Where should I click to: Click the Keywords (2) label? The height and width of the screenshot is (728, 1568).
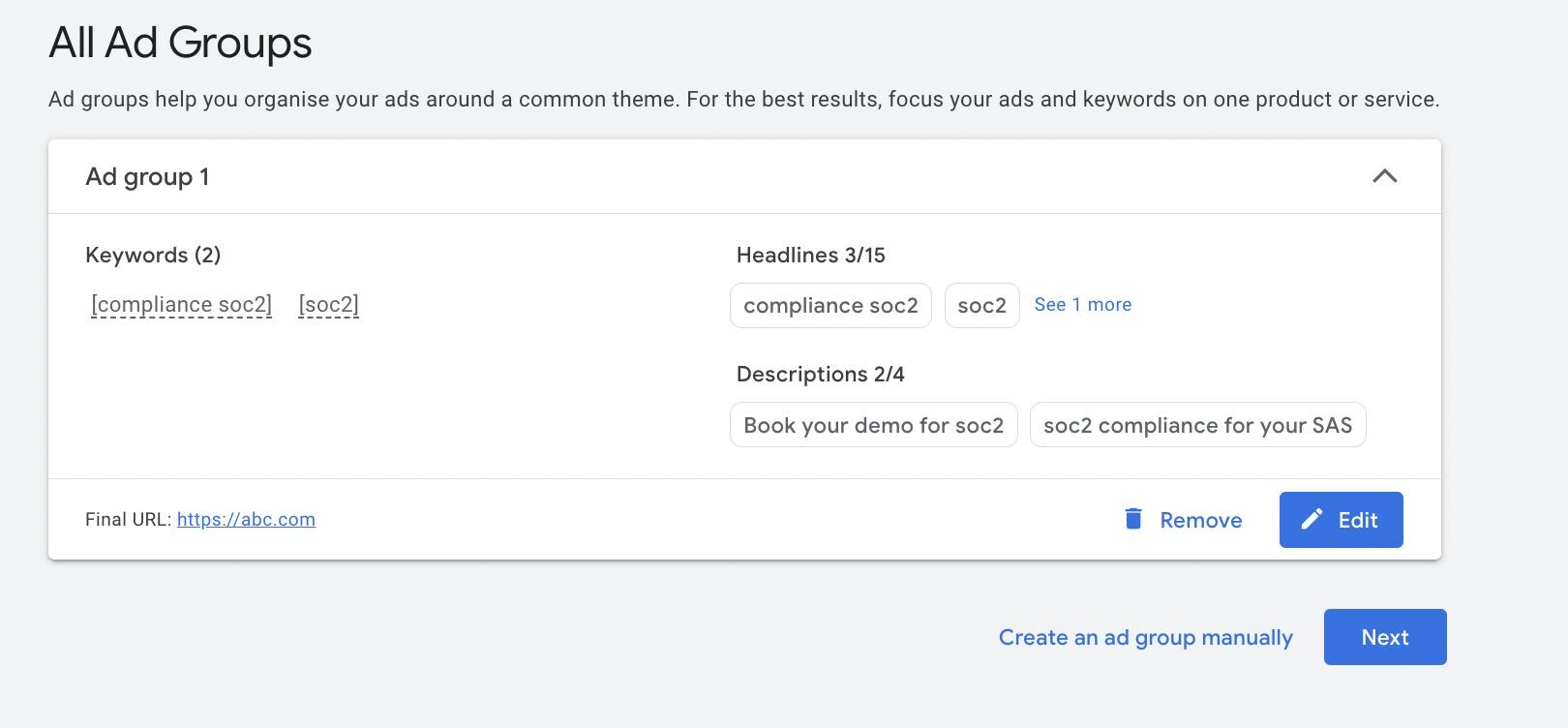[153, 255]
